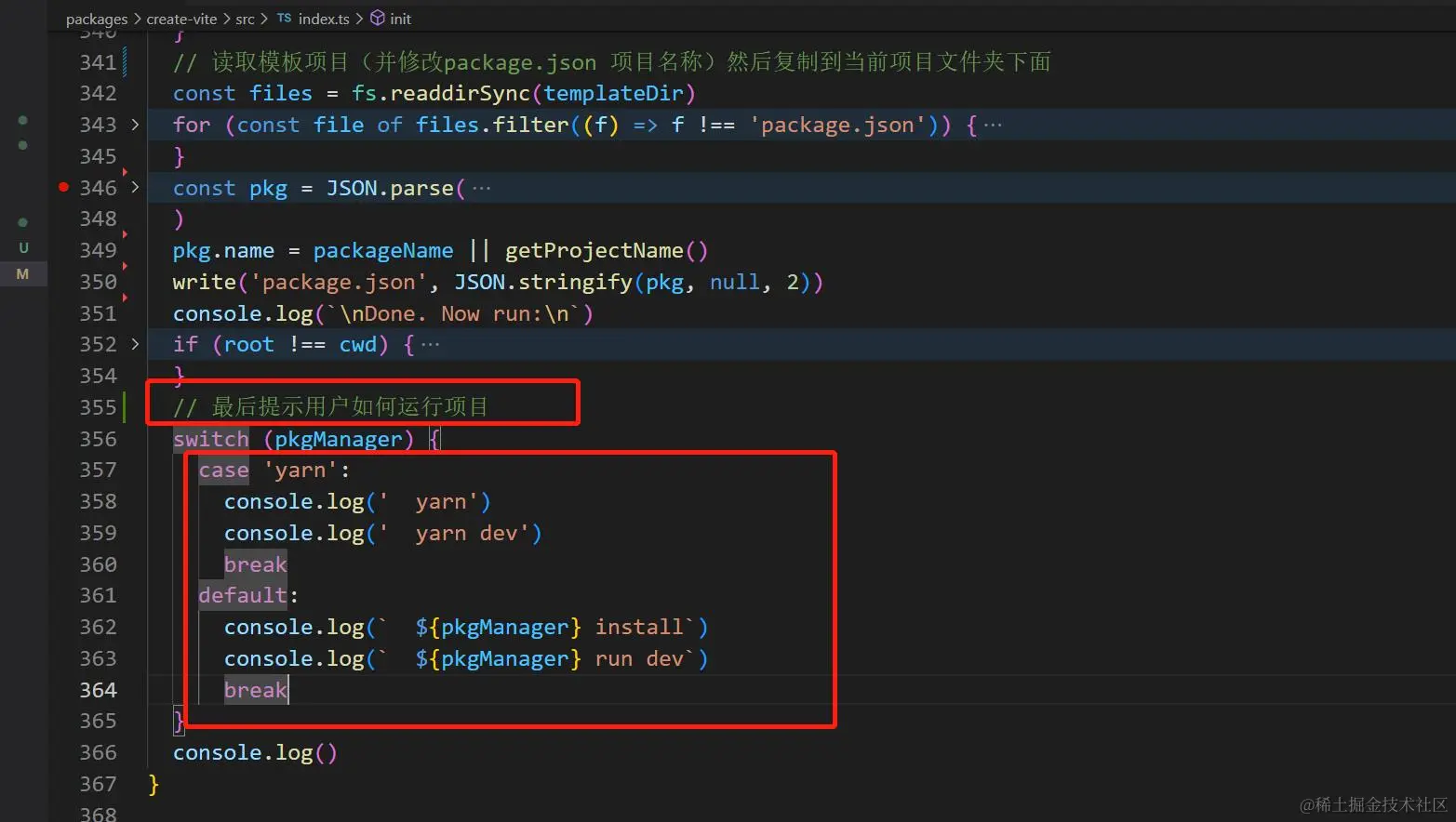Click line number 341
1456x822 pixels.
click(98, 62)
